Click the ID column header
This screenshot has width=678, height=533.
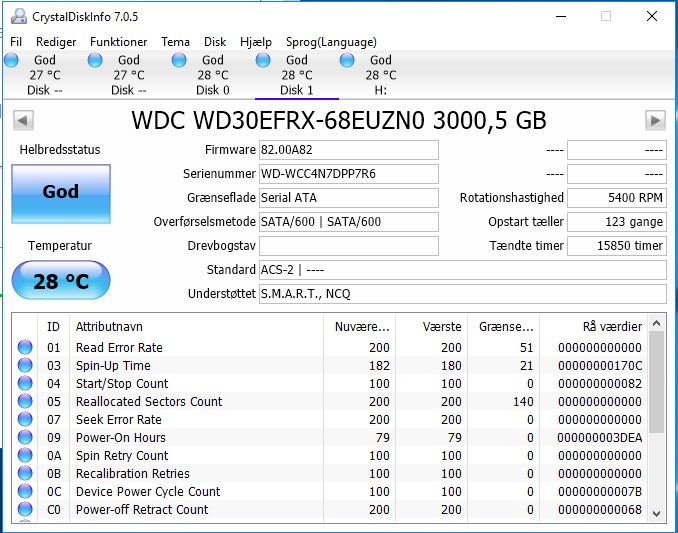click(x=53, y=326)
